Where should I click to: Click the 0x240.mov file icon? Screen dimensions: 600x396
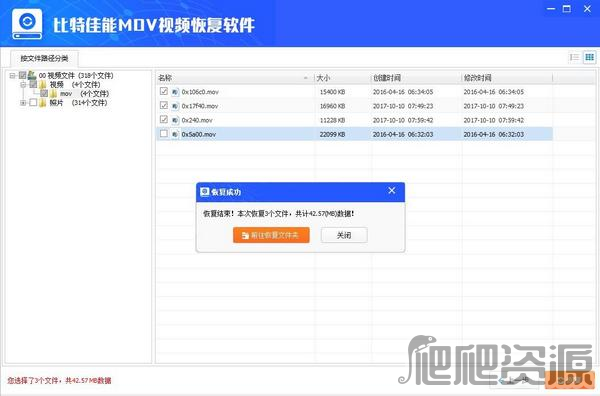[175, 120]
